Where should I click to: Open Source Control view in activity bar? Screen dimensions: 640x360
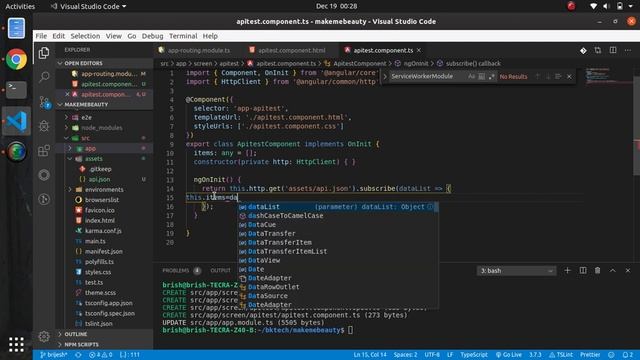[44, 102]
